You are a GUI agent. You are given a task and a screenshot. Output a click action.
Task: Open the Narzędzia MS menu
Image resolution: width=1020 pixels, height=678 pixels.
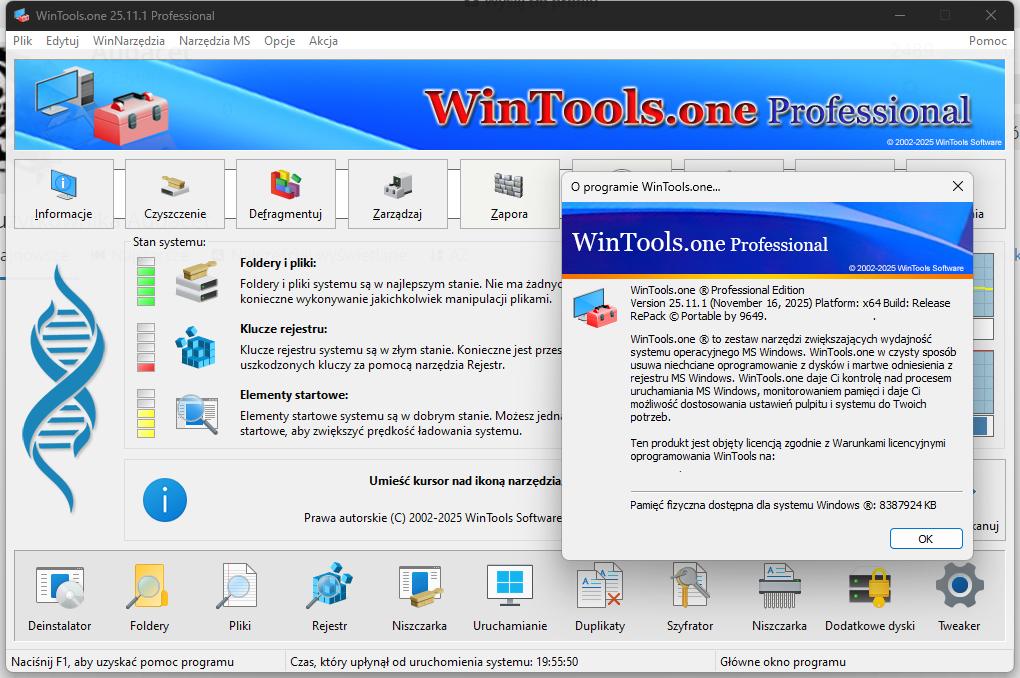(x=215, y=40)
